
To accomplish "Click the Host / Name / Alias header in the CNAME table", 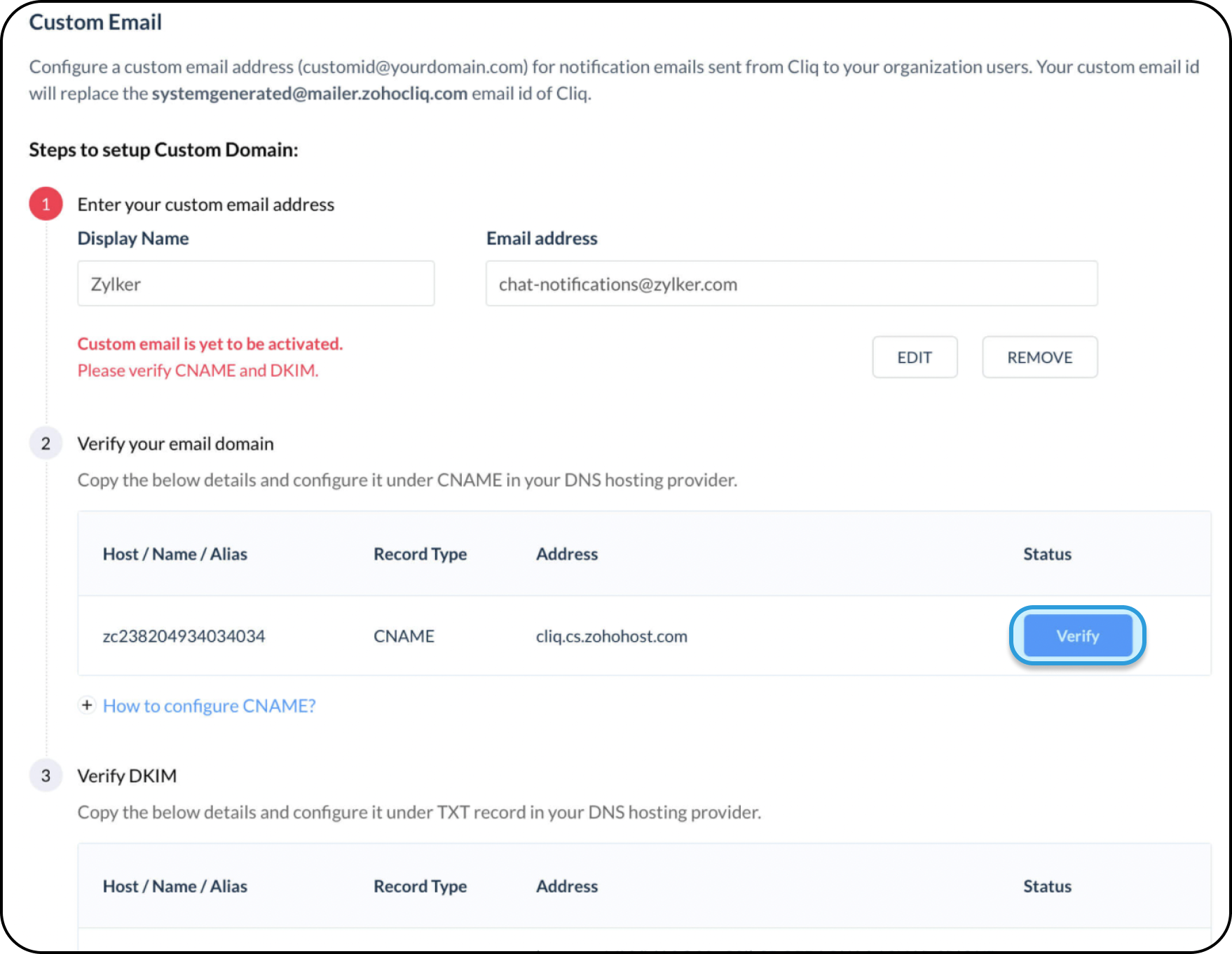I will (x=174, y=554).
